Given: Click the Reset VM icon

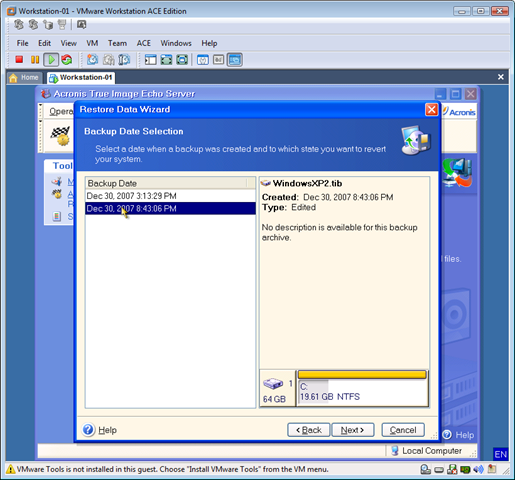Looking at the screenshot, I should coord(67,60).
